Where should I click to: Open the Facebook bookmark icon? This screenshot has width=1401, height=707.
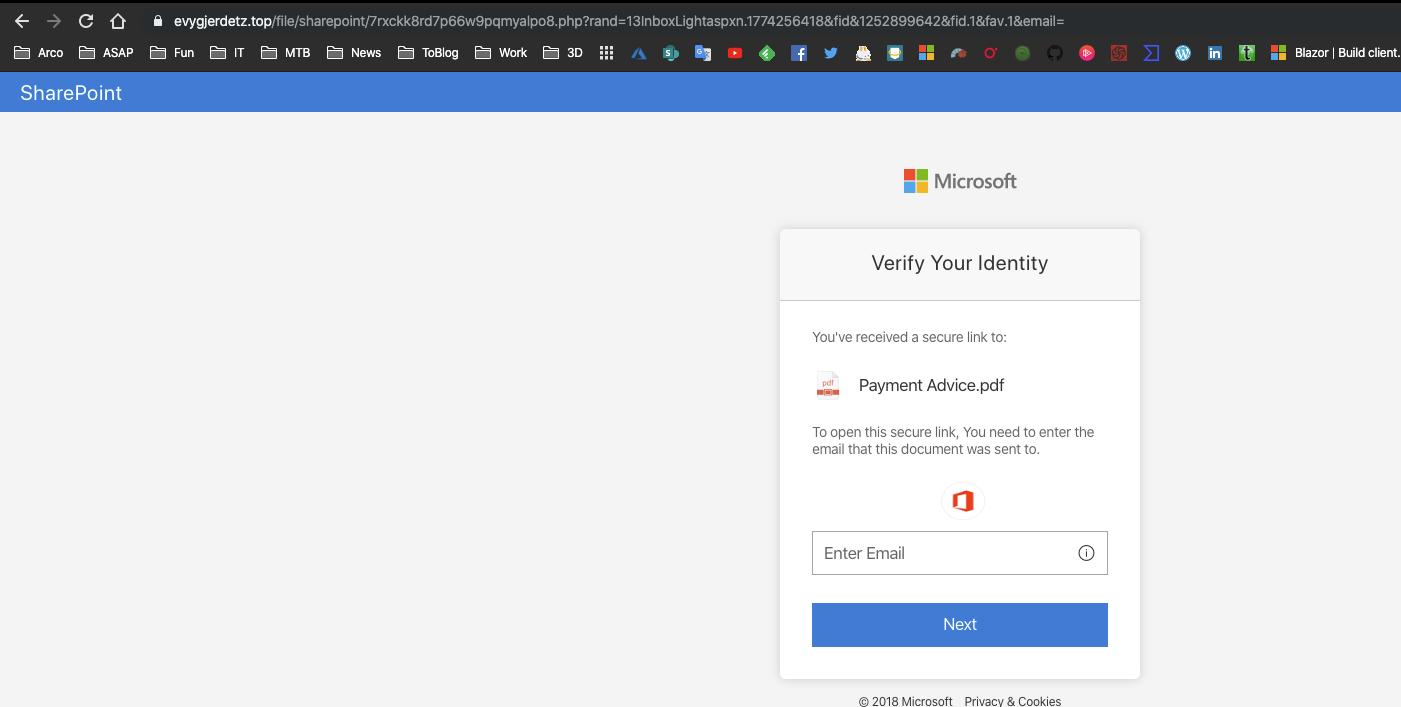(799, 53)
